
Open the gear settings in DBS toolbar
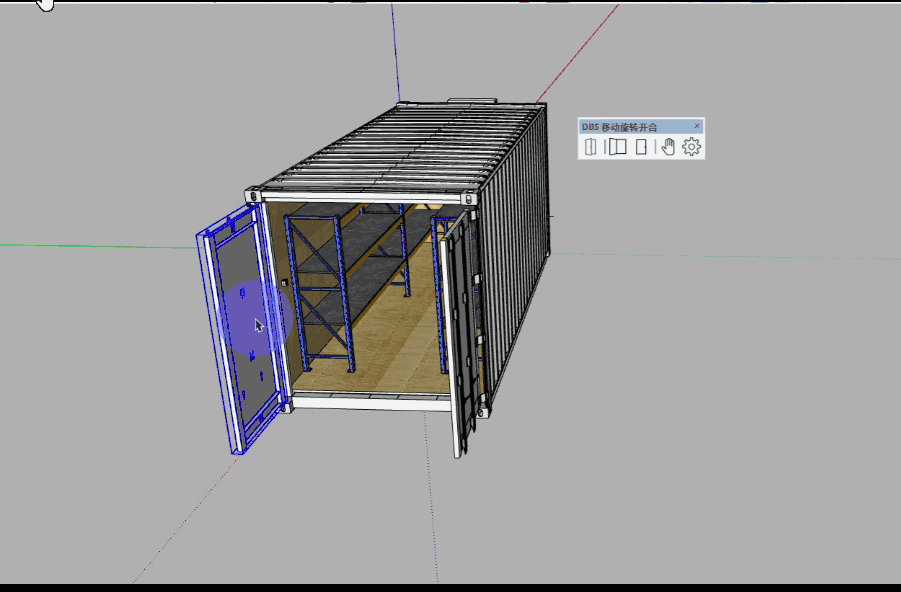click(692, 147)
